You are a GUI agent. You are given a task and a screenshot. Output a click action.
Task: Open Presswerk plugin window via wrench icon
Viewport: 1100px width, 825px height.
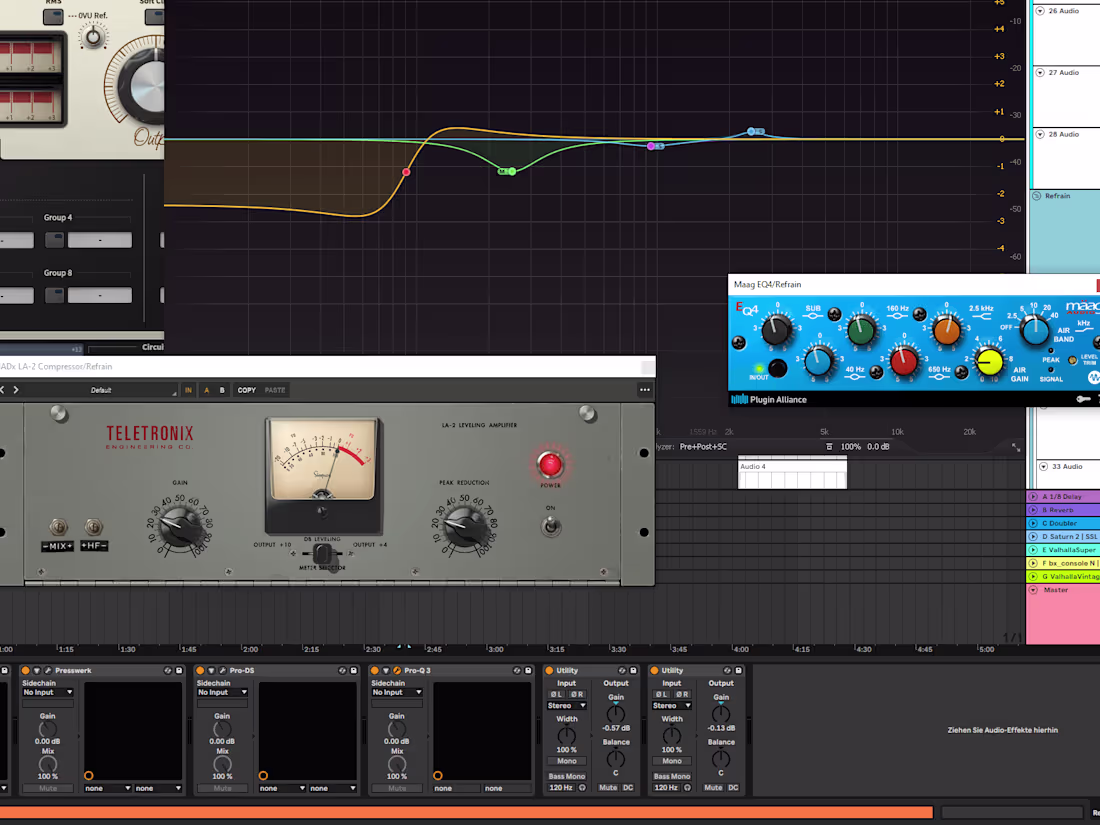pos(47,670)
